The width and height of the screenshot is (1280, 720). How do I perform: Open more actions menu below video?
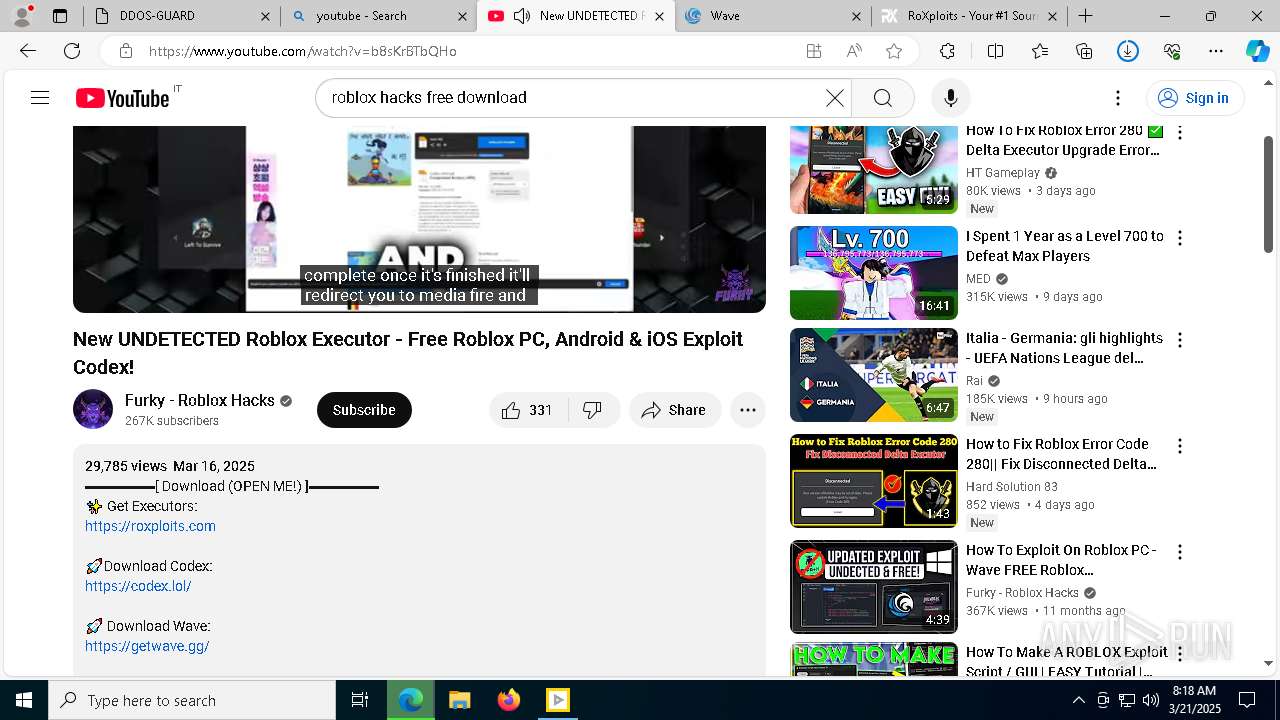(x=747, y=410)
